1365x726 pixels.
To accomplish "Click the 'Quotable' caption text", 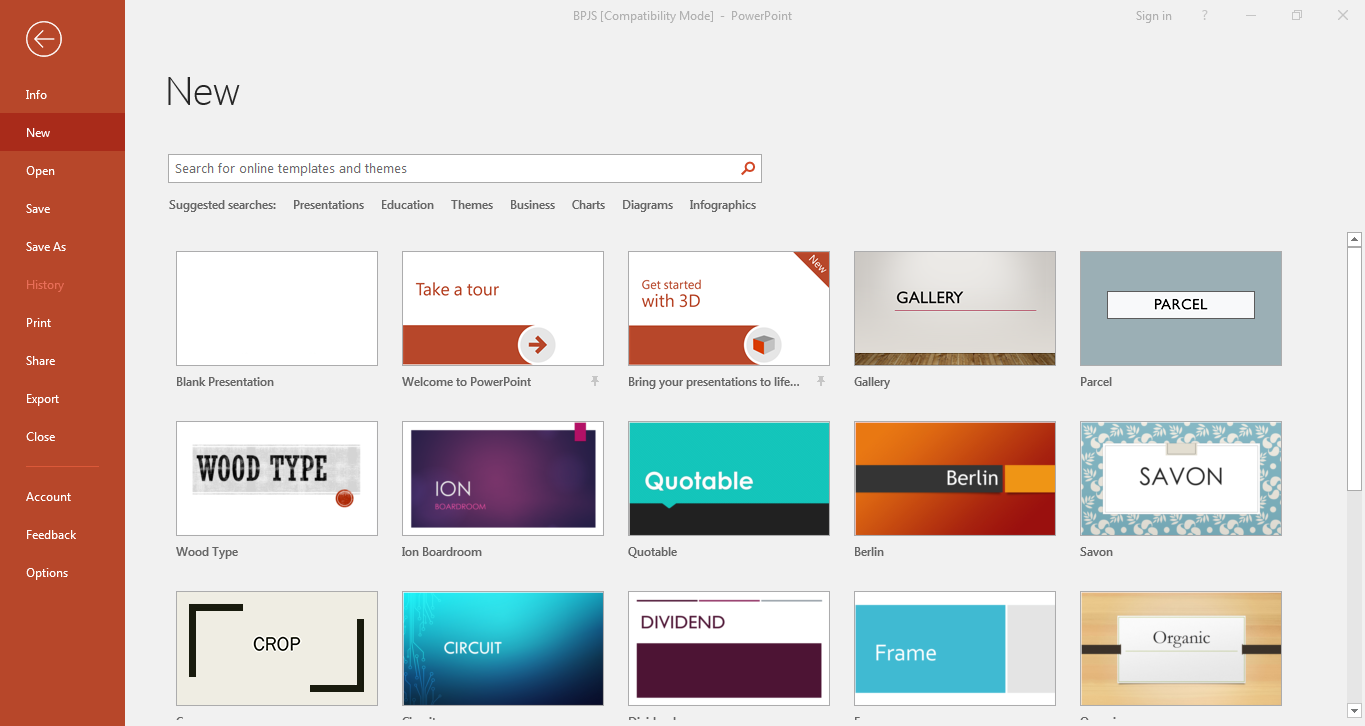I will pos(652,552).
